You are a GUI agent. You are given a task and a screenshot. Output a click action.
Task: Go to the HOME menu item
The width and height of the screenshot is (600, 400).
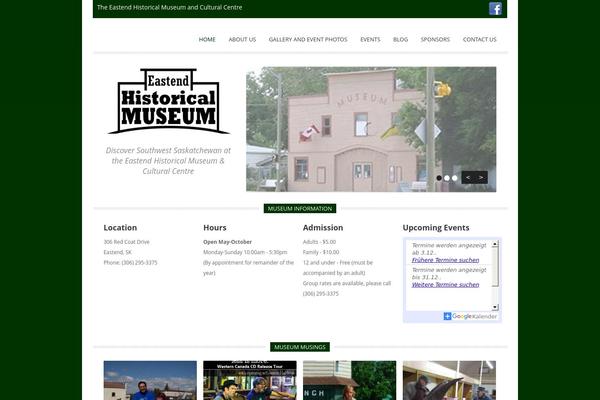point(207,39)
